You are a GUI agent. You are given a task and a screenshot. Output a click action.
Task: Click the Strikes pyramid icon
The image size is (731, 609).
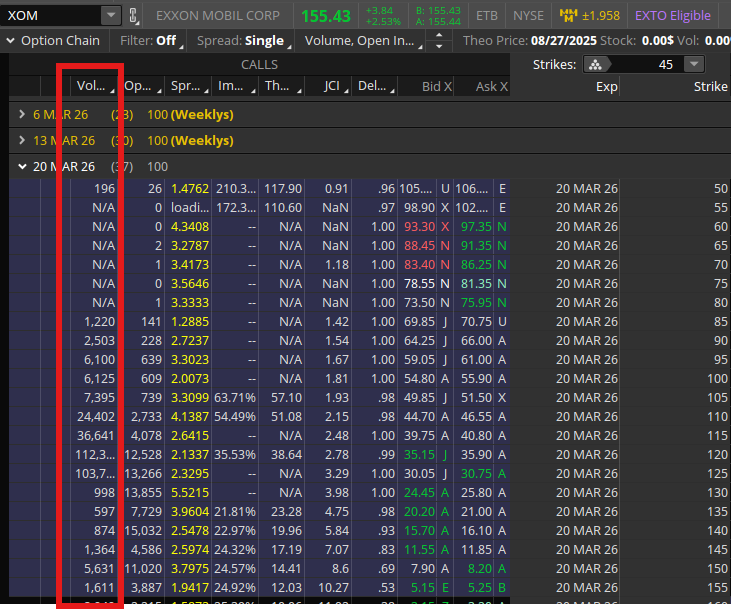pyautogui.click(x=595, y=65)
